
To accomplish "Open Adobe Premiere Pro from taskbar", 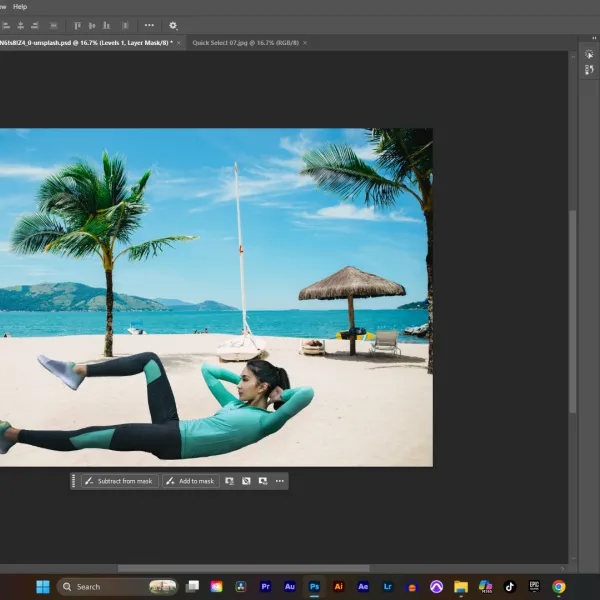I will point(265,587).
